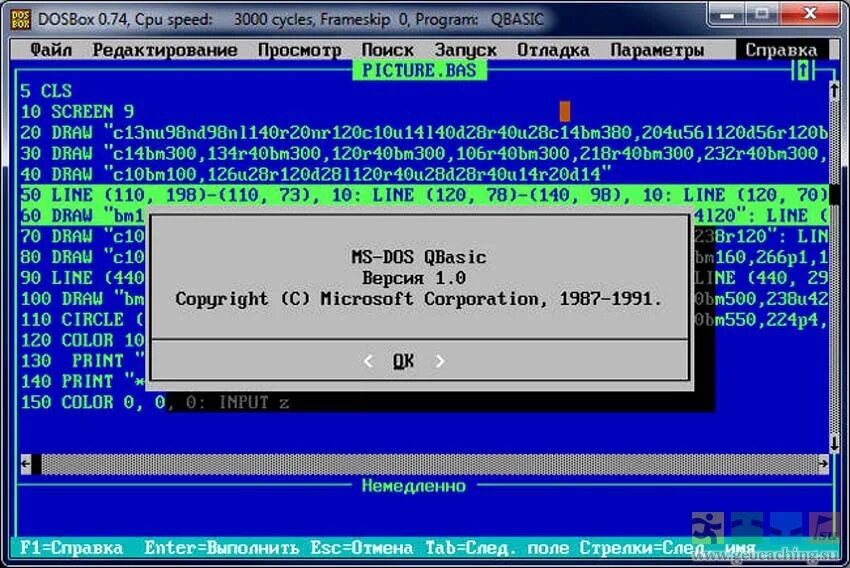Open the Файл menu
The image size is (850, 568).
tap(51, 50)
